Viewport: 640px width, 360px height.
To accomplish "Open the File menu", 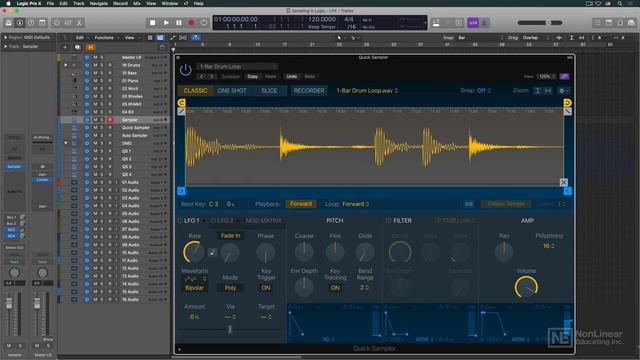I will pos(50,3).
